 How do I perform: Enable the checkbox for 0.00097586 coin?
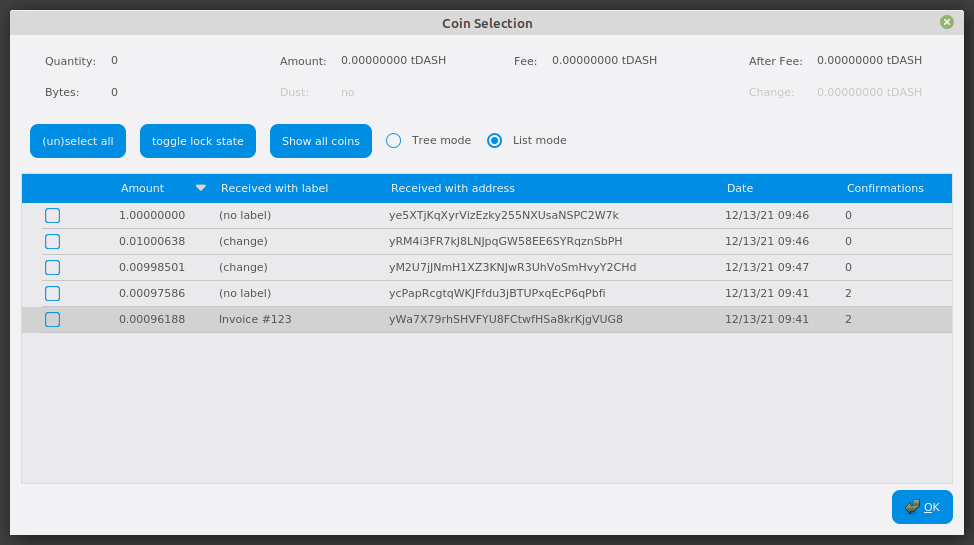coord(53,293)
